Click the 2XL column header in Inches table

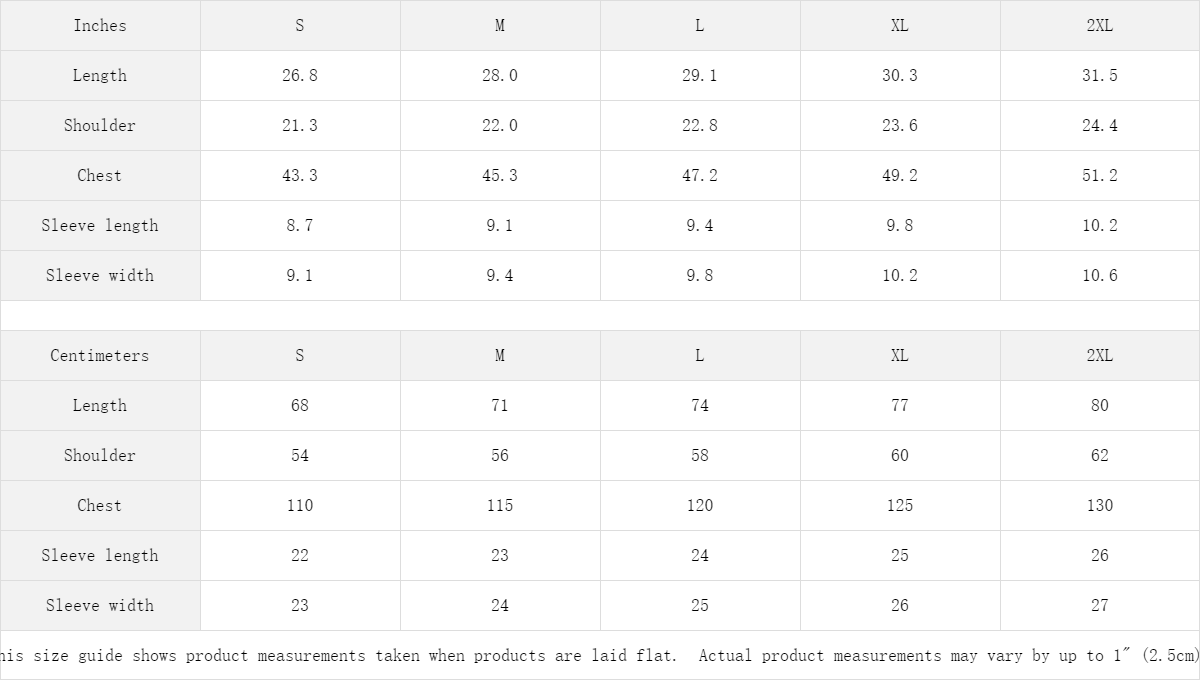[x=1100, y=26]
